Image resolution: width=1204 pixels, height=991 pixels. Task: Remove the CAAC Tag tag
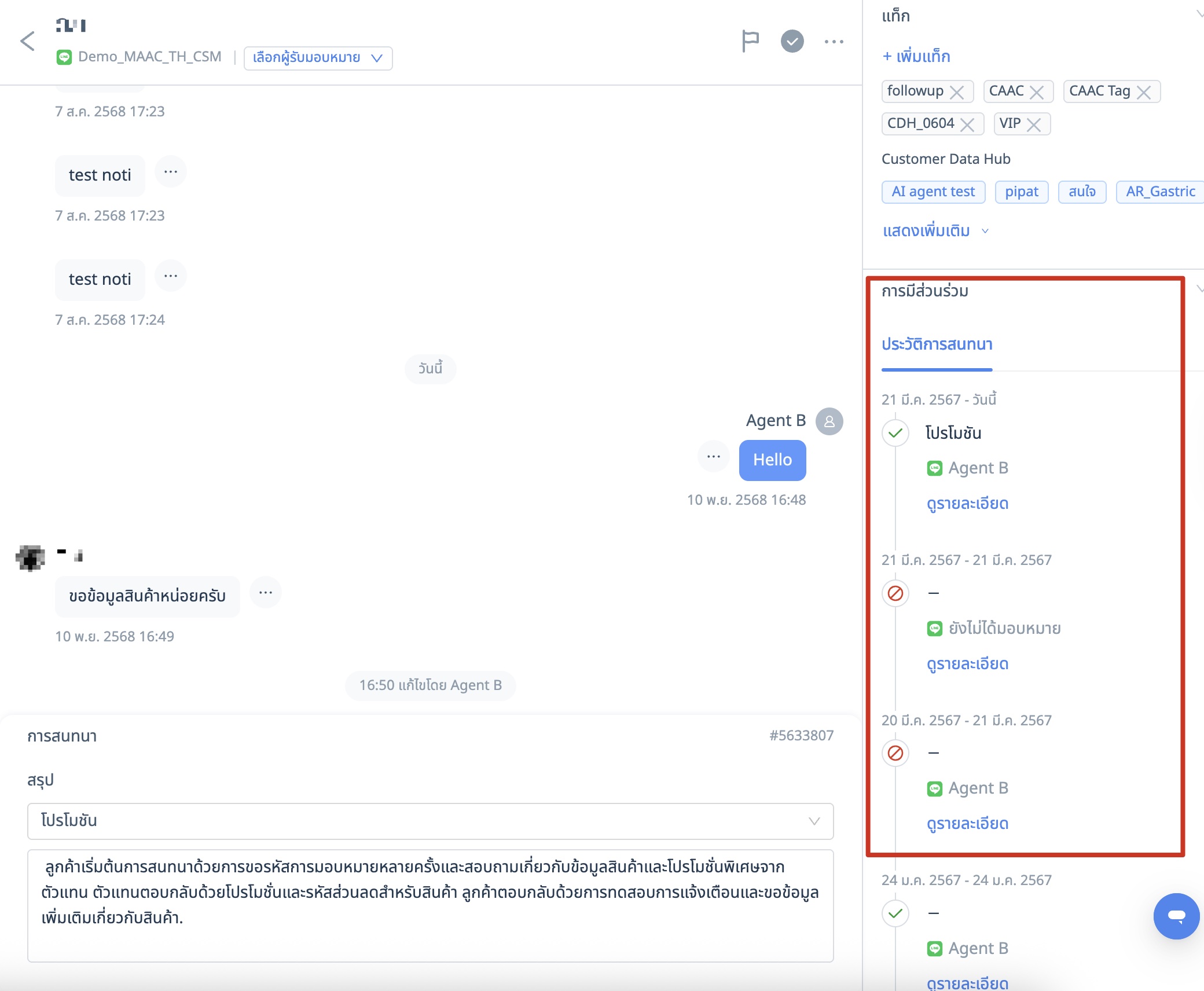pos(1143,92)
